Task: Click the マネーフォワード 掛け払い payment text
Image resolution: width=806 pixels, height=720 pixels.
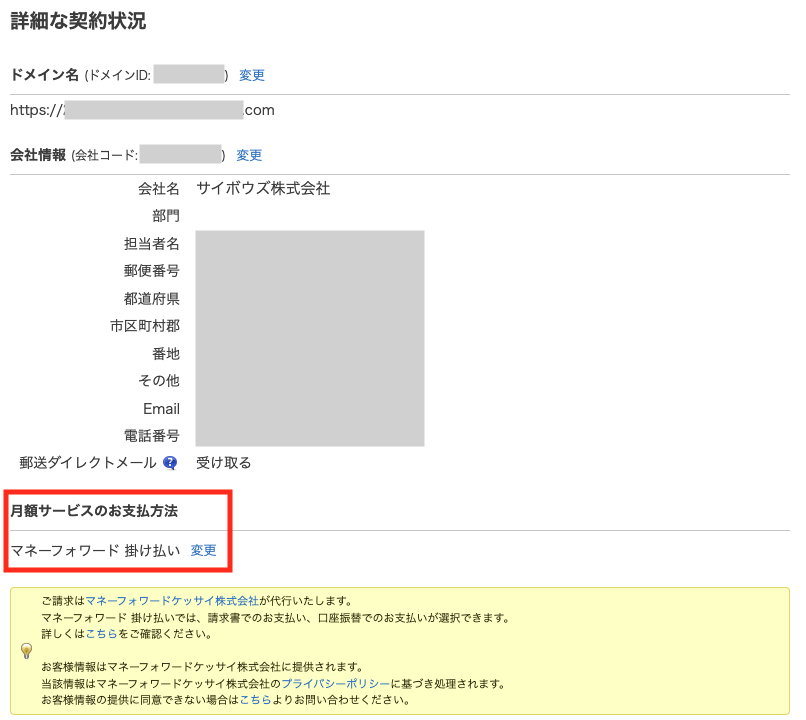Action: [x=95, y=551]
